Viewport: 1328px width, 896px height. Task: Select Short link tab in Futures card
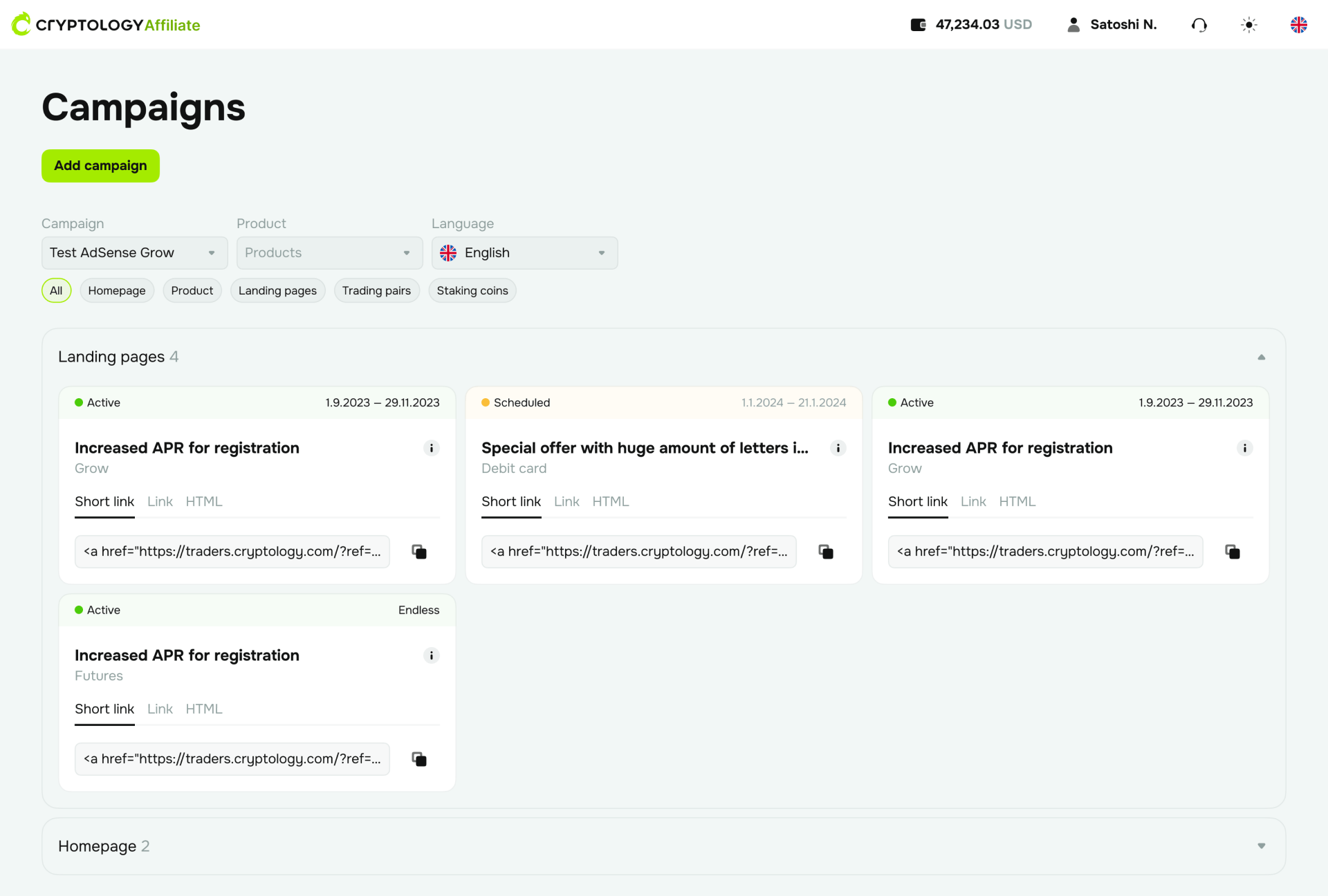point(104,709)
